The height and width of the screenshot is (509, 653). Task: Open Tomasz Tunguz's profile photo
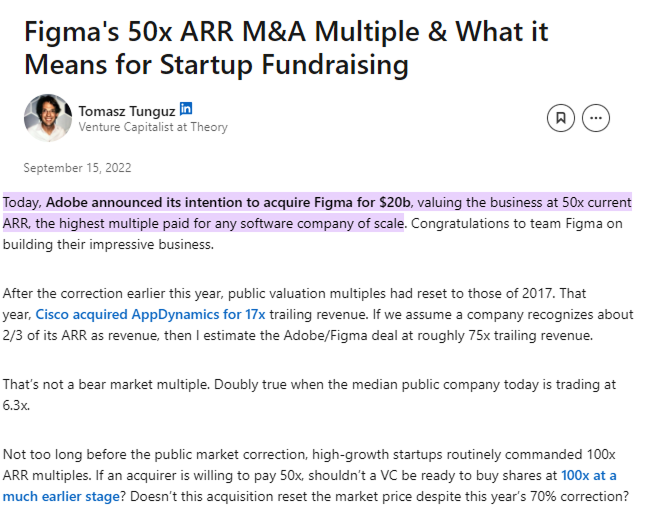pyautogui.click(x=47, y=118)
